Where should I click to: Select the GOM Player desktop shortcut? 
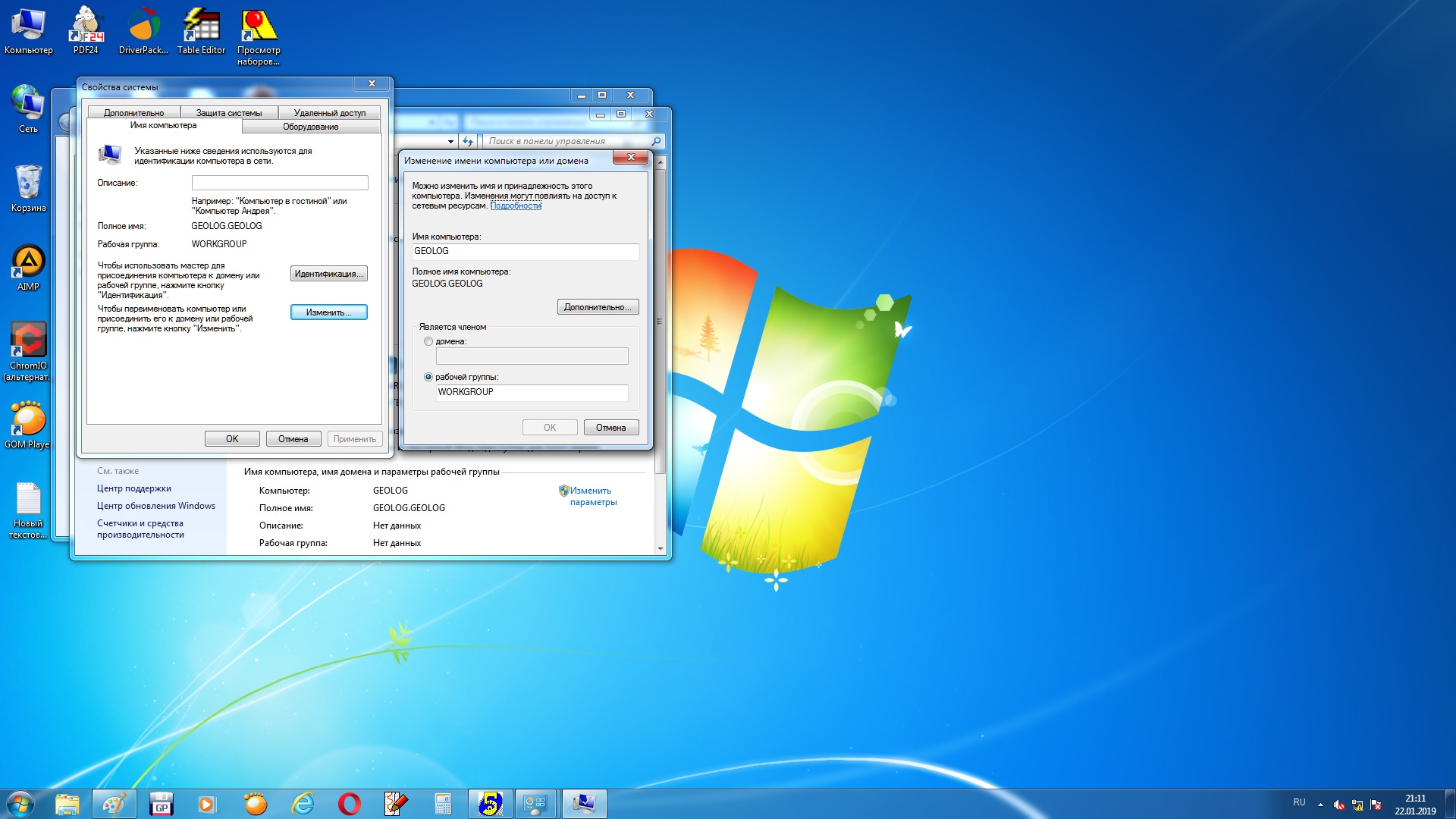(28, 425)
